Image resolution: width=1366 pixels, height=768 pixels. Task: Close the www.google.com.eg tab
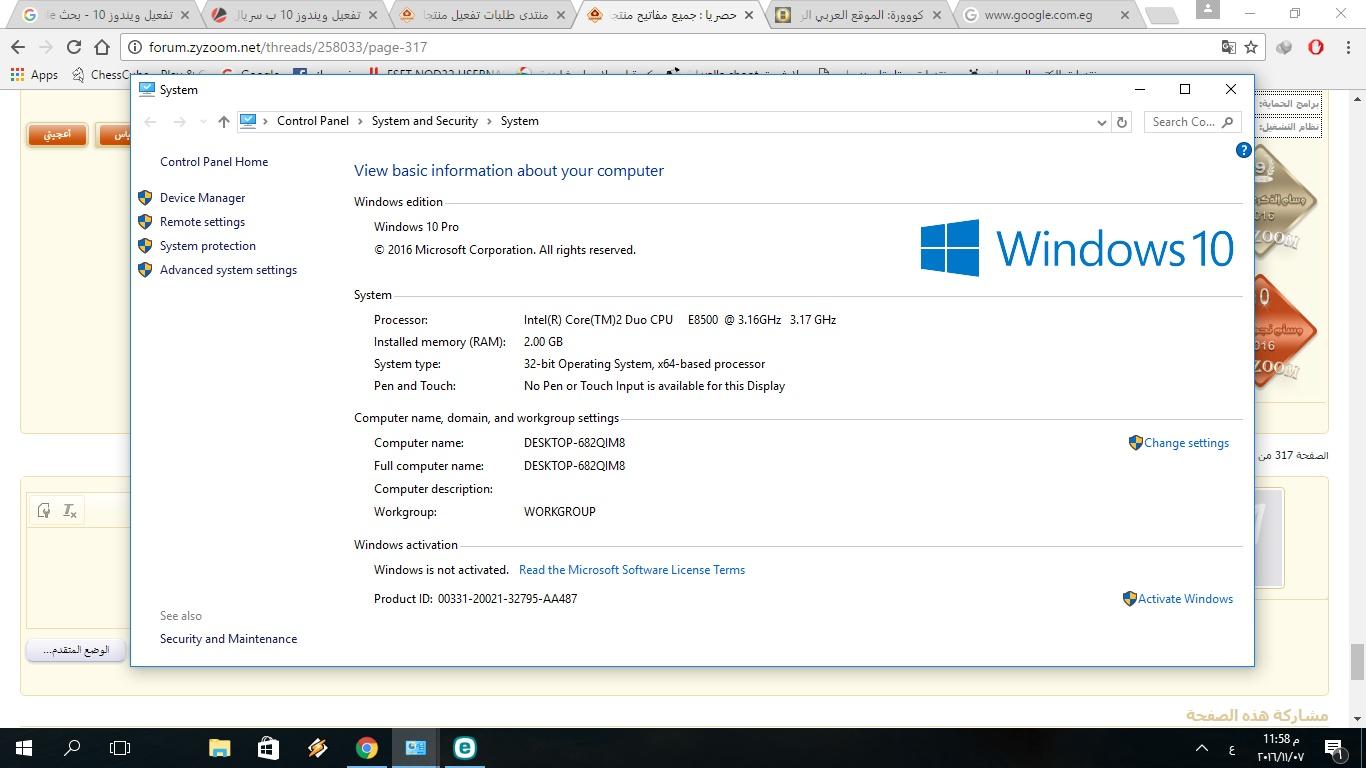(x=1125, y=15)
